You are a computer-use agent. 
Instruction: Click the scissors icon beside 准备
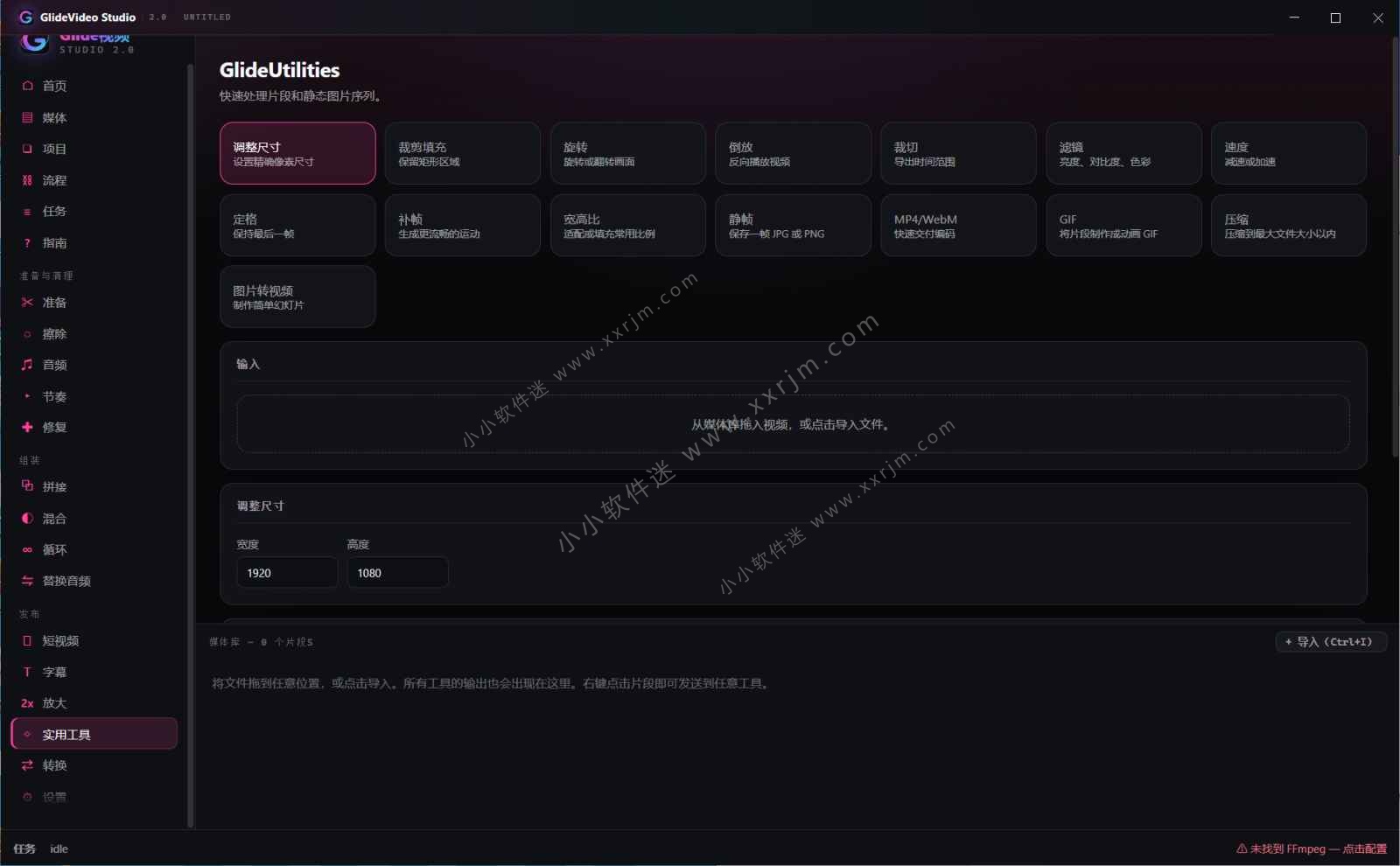tap(27, 303)
